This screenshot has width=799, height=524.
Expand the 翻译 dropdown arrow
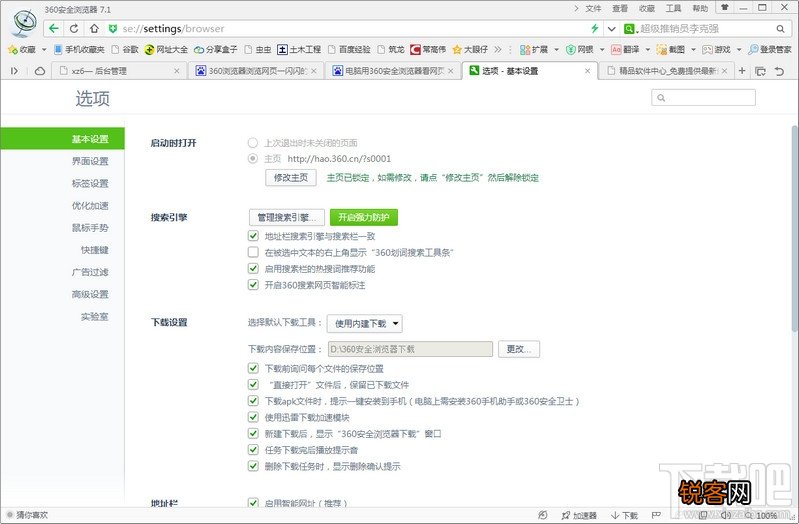648,49
